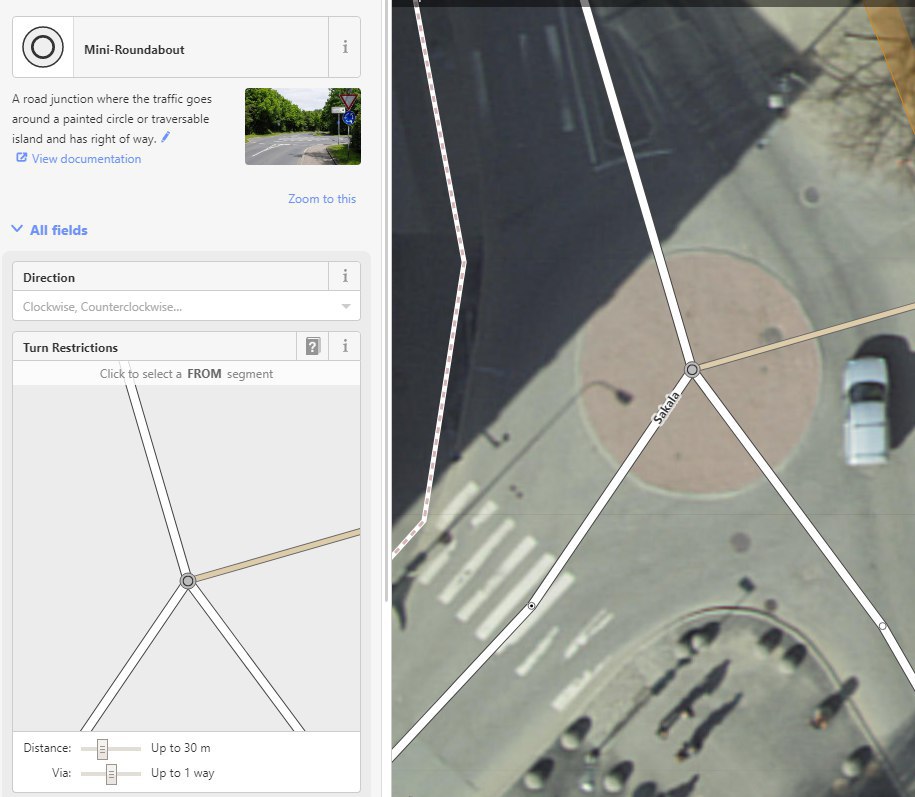Screen dimensions: 915x797
Task: Click the edit pencil beside the description
Action: pos(166,137)
